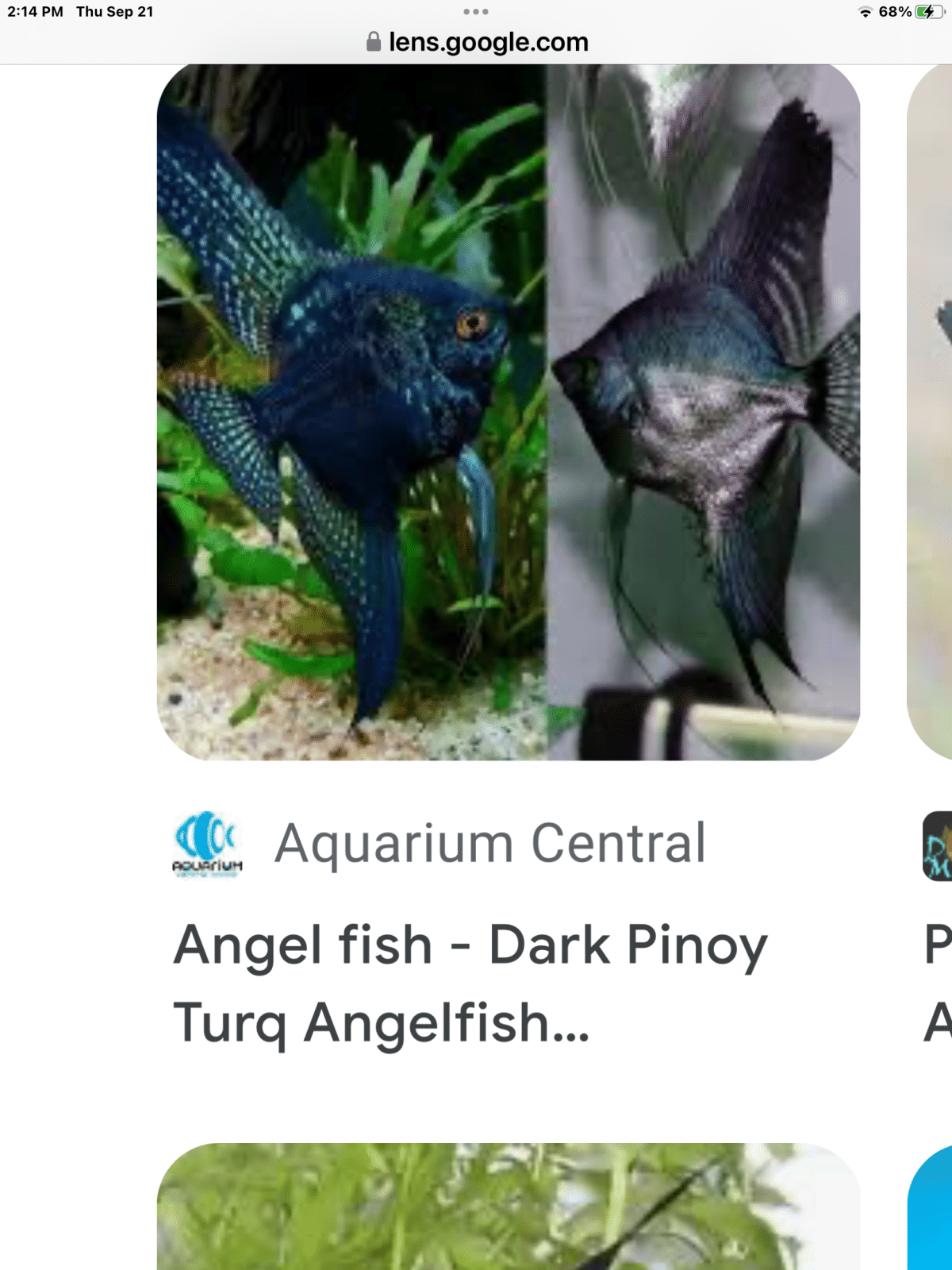Tap the lens.google.com address bar
The width and height of the screenshot is (952, 1270).
click(x=477, y=42)
